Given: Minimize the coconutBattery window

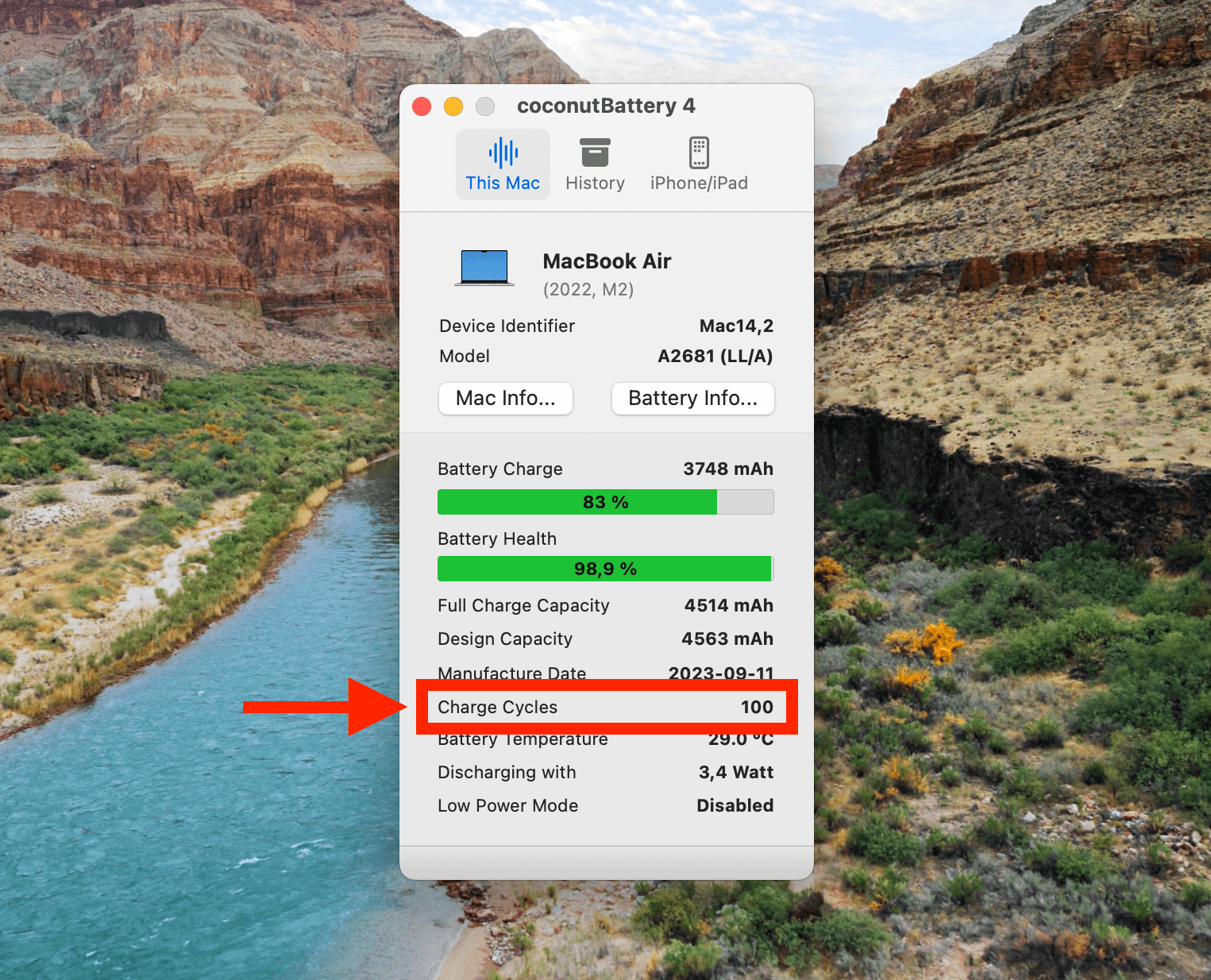Looking at the screenshot, I should coord(453,106).
